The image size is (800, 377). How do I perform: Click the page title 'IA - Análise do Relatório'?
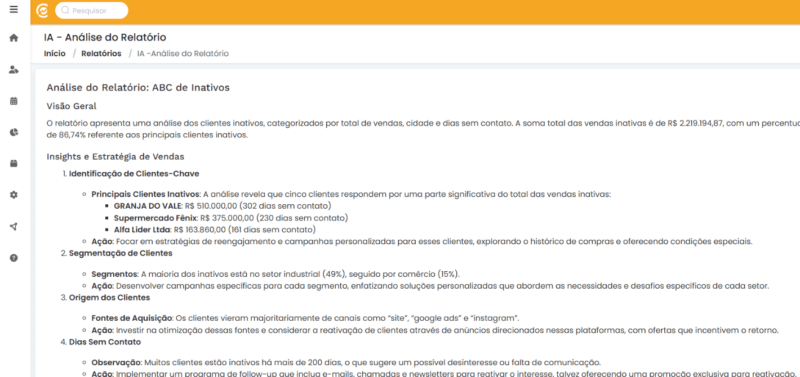(105, 37)
